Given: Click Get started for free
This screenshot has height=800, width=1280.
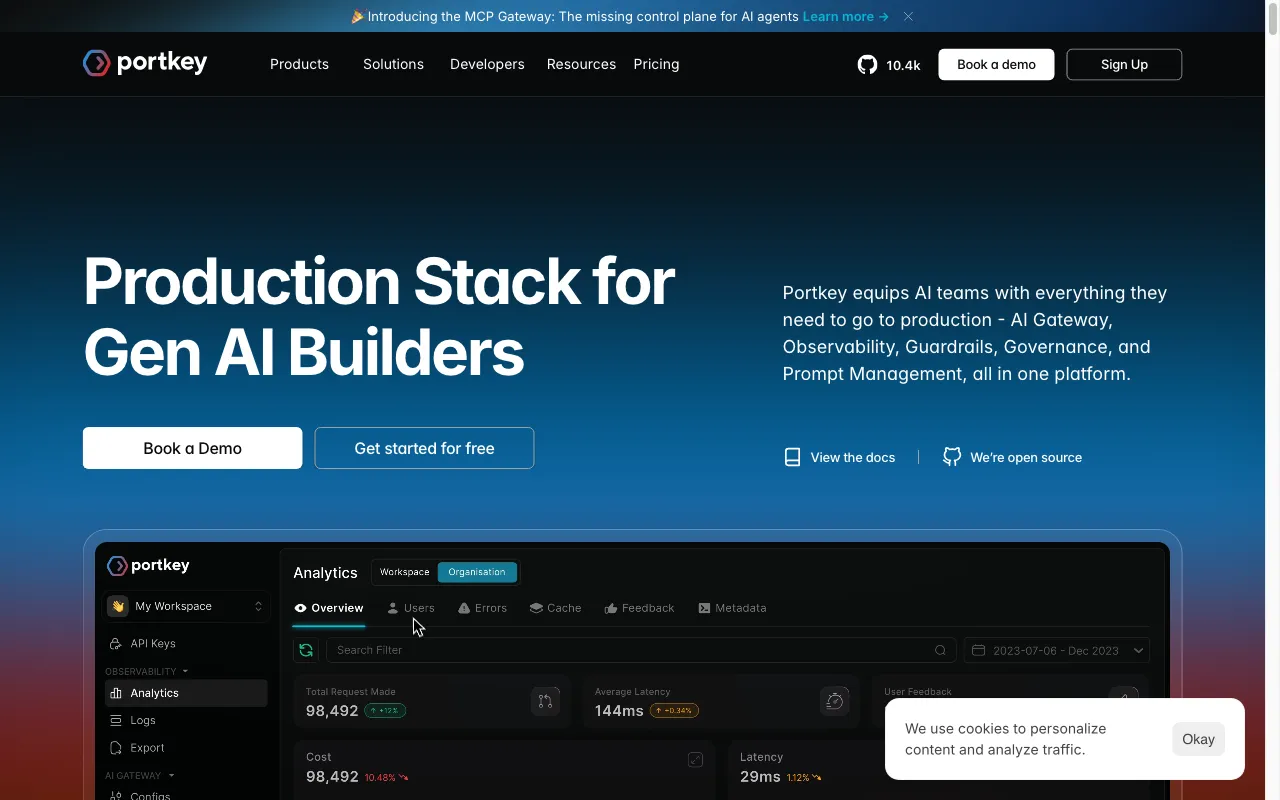Looking at the screenshot, I should coord(424,448).
